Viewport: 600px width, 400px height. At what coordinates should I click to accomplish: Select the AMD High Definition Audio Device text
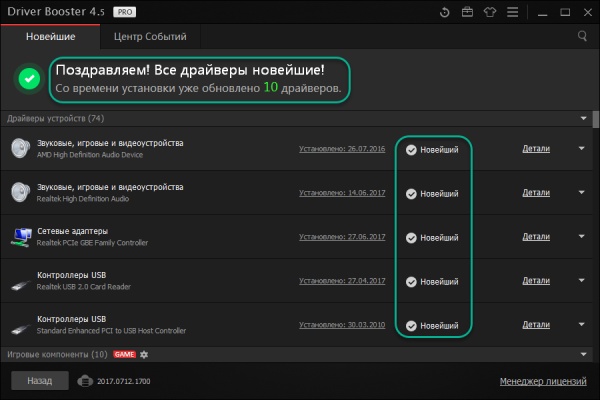pyautogui.click(x=90, y=155)
